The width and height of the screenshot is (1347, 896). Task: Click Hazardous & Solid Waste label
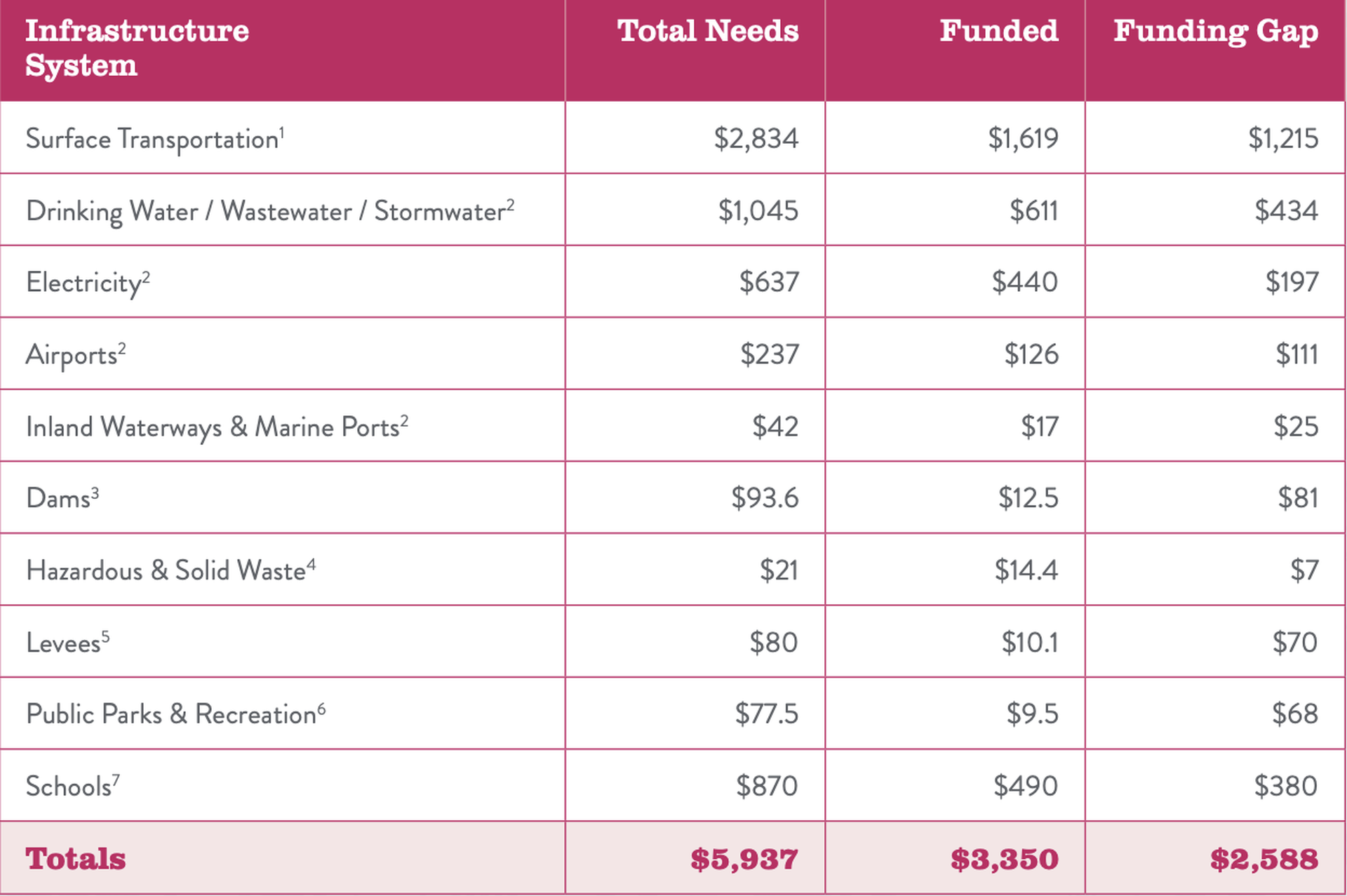click(x=170, y=570)
